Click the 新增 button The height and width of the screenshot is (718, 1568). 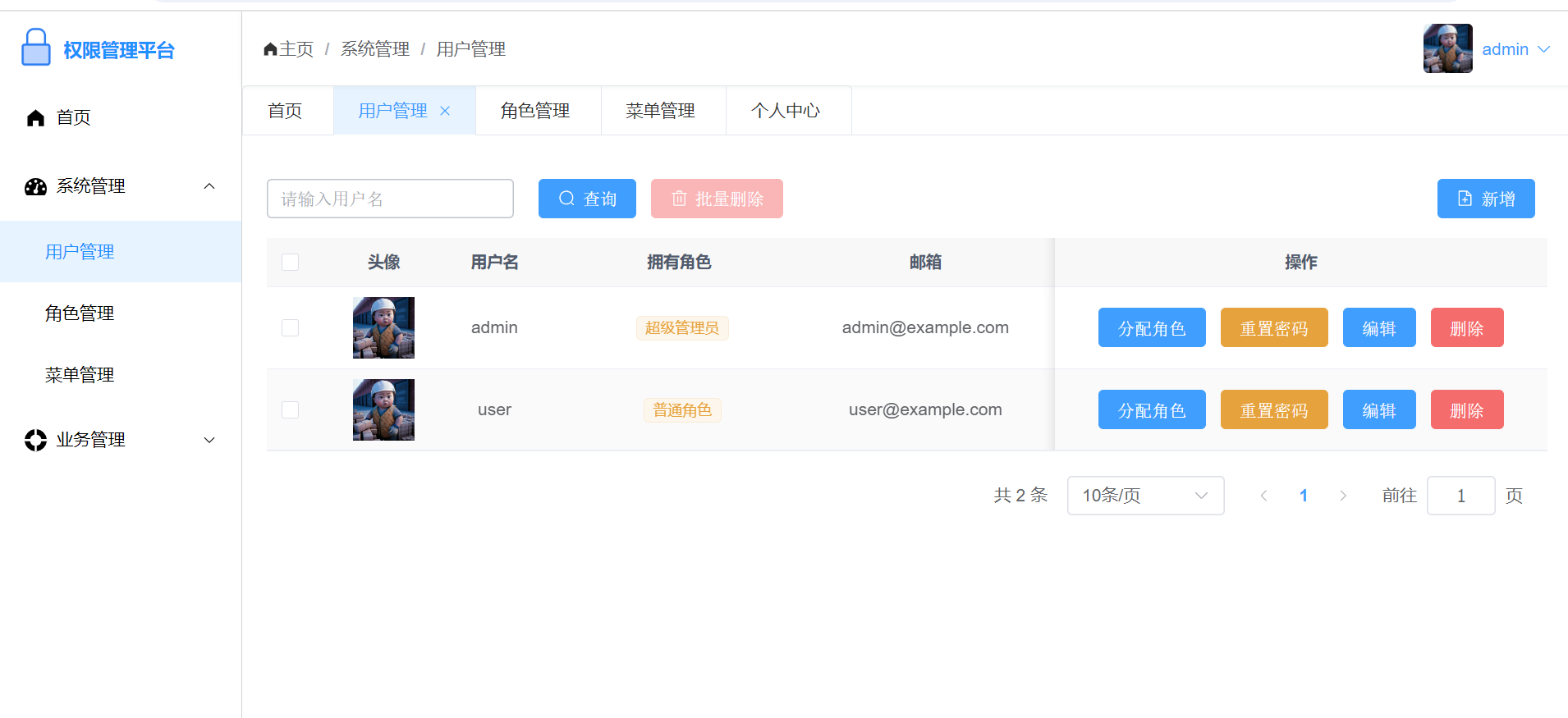click(1485, 199)
